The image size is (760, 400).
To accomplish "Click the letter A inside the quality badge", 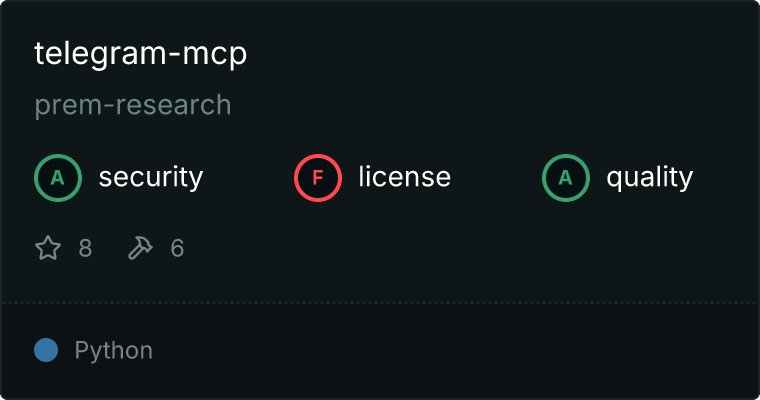I will pos(566,178).
